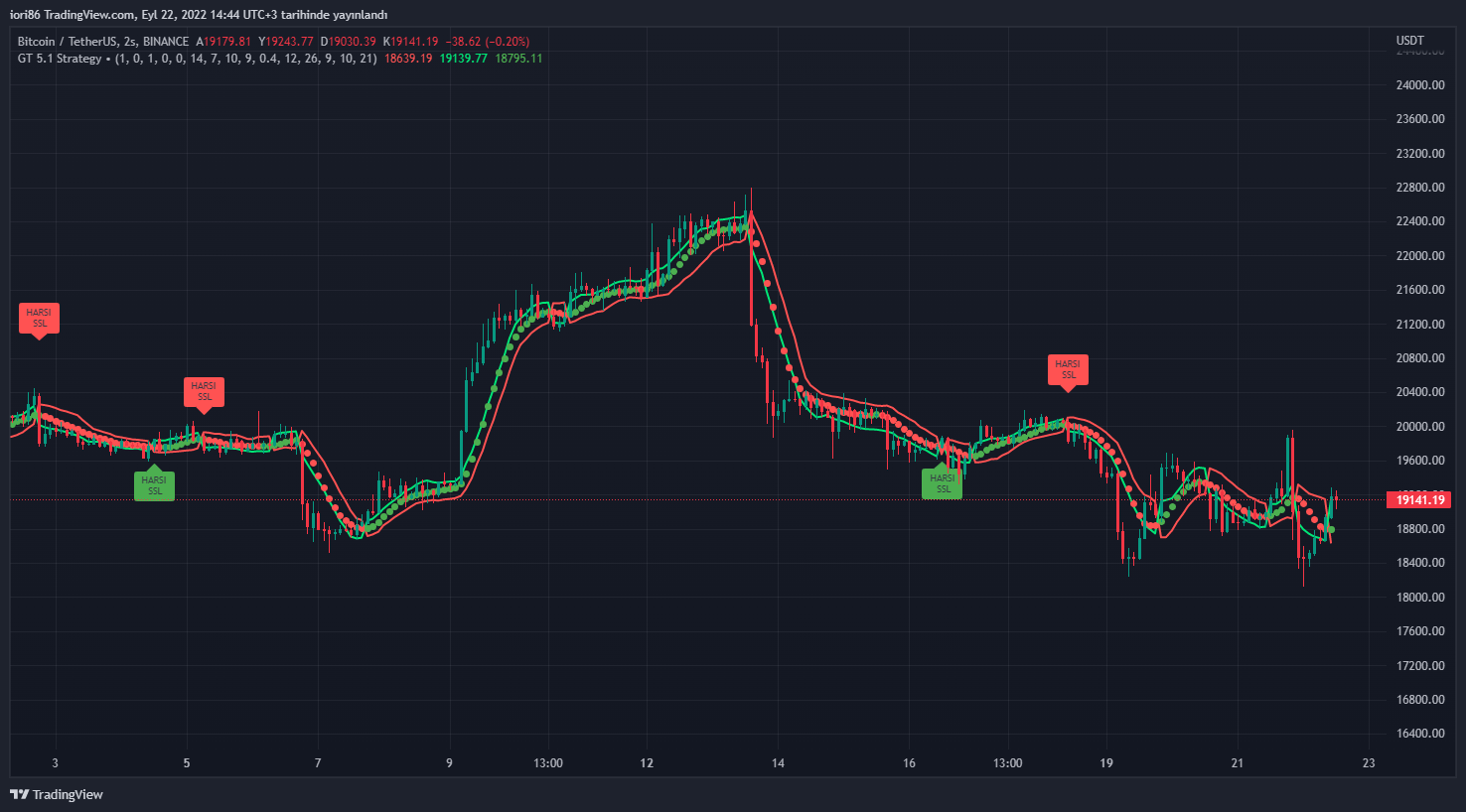Viewport: 1466px width, 812px height.
Task: Click date 7 on the time axis
Action: click(318, 763)
